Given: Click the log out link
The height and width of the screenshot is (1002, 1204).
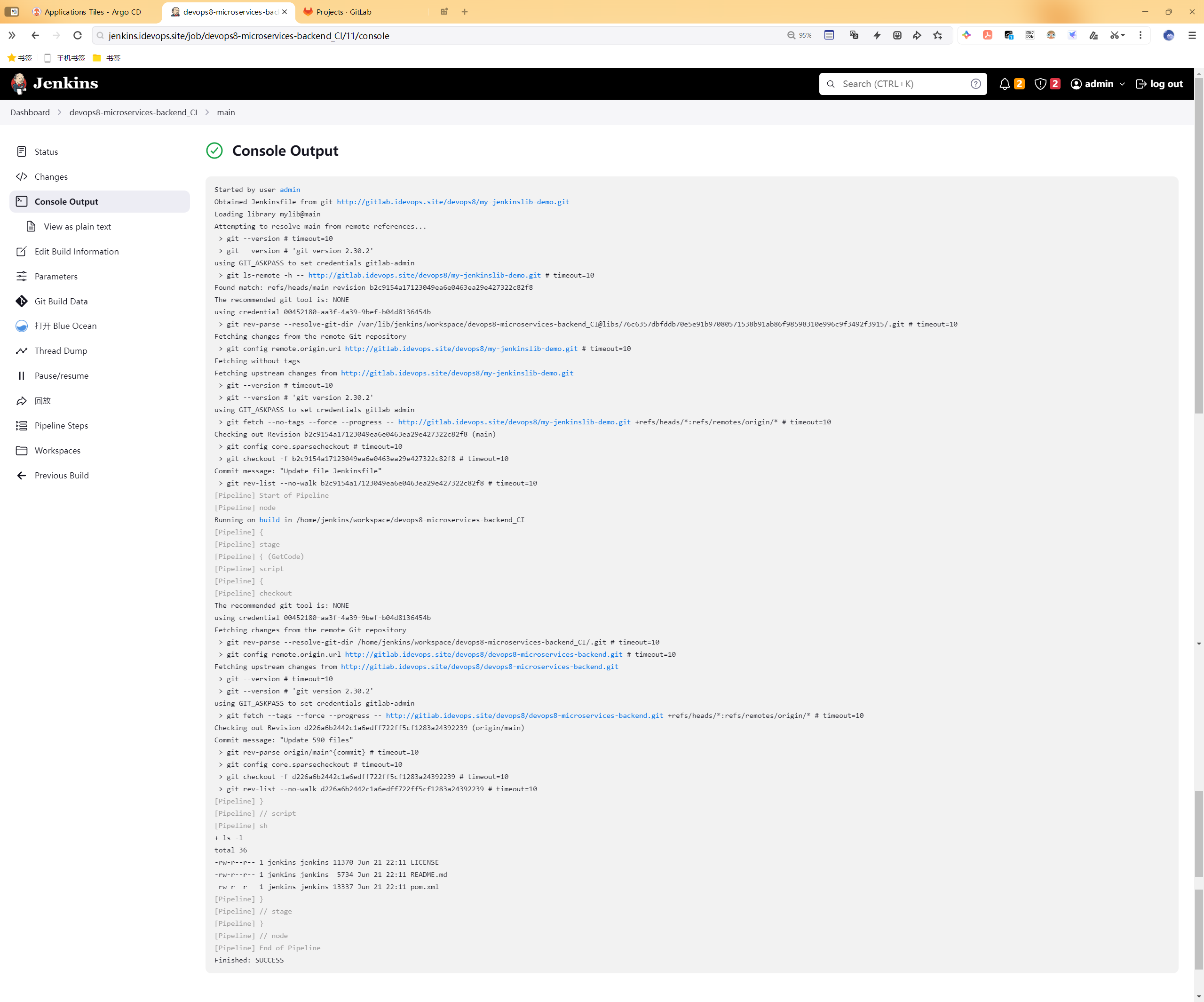Looking at the screenshot, I should [1159, 84].
